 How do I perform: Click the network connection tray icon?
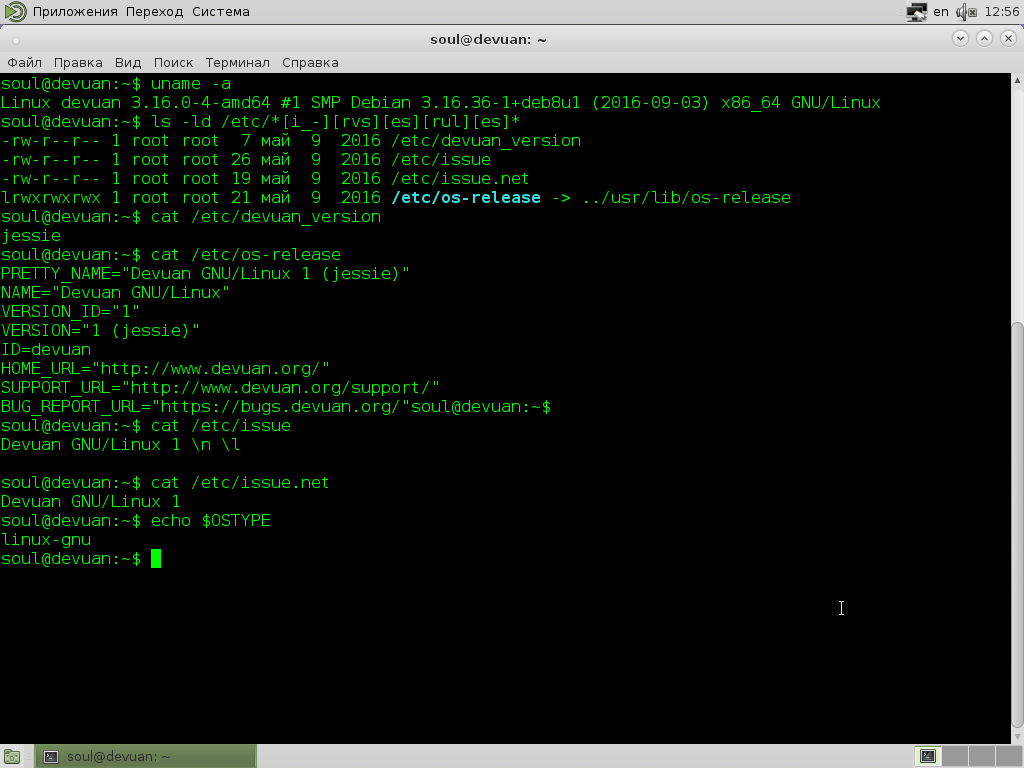click(917, 12)
